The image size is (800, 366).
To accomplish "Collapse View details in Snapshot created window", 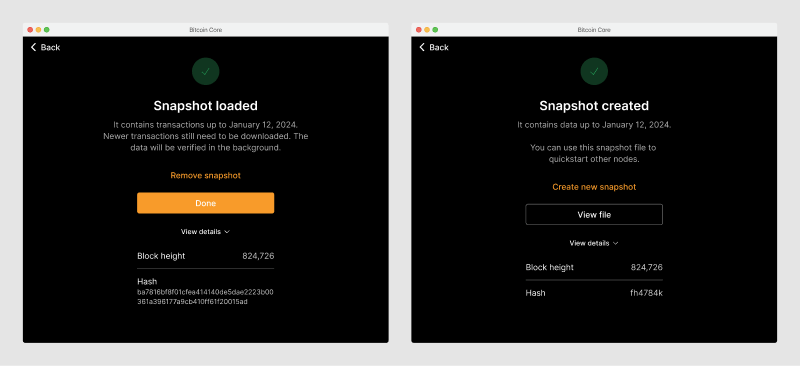I will pos(594,243).
